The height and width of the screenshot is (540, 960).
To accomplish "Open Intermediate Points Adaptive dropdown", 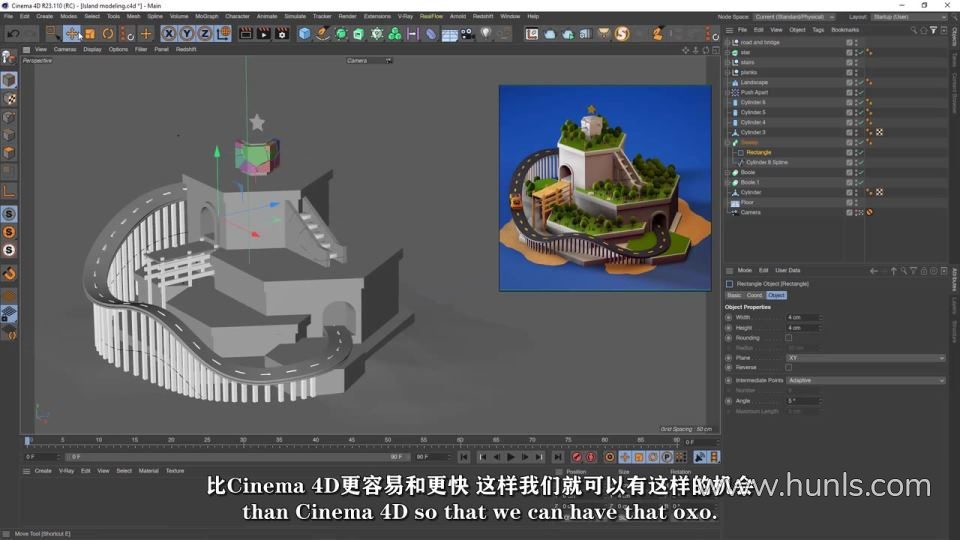I will pos(866,380).
